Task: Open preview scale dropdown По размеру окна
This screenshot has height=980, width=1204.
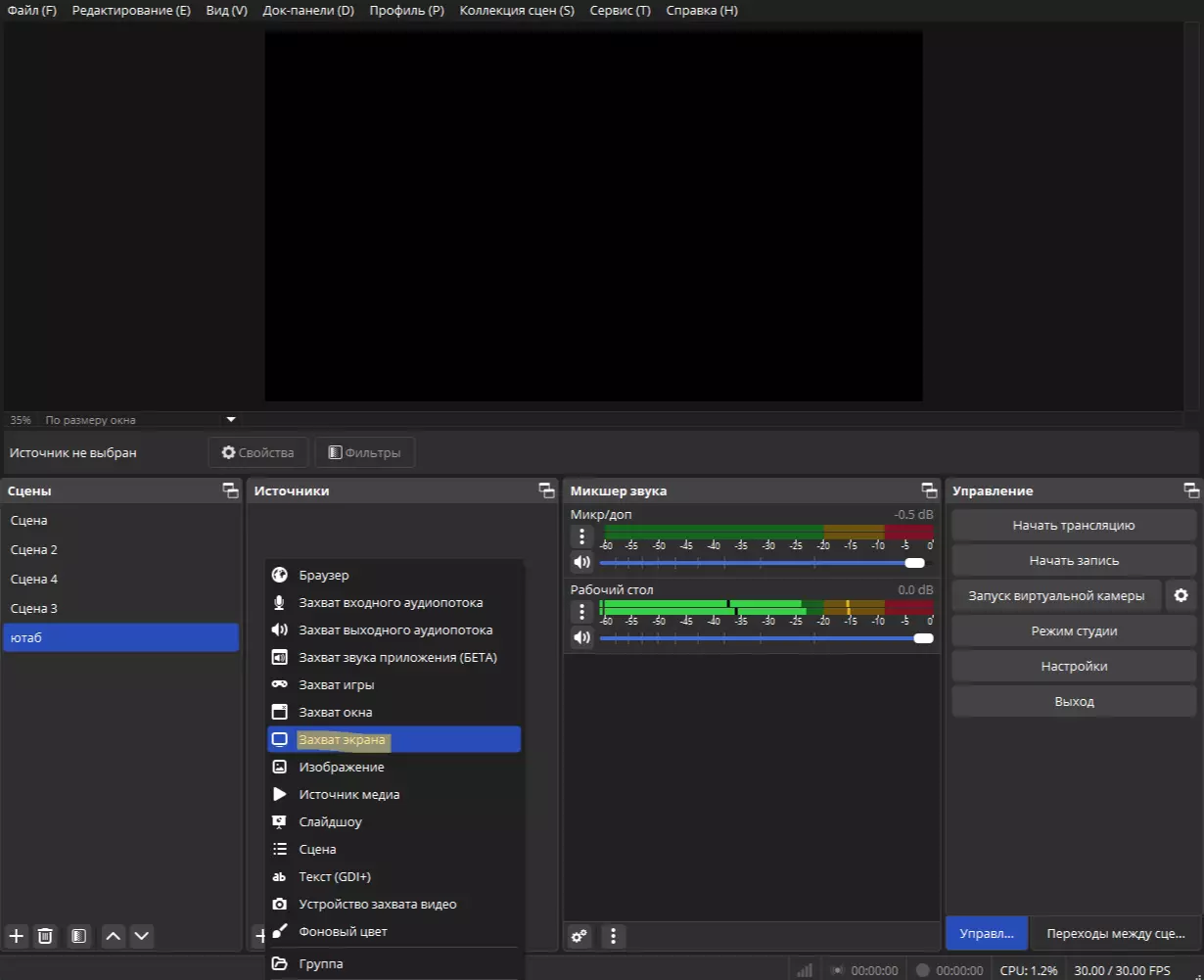Action: (x=231, y=419)
